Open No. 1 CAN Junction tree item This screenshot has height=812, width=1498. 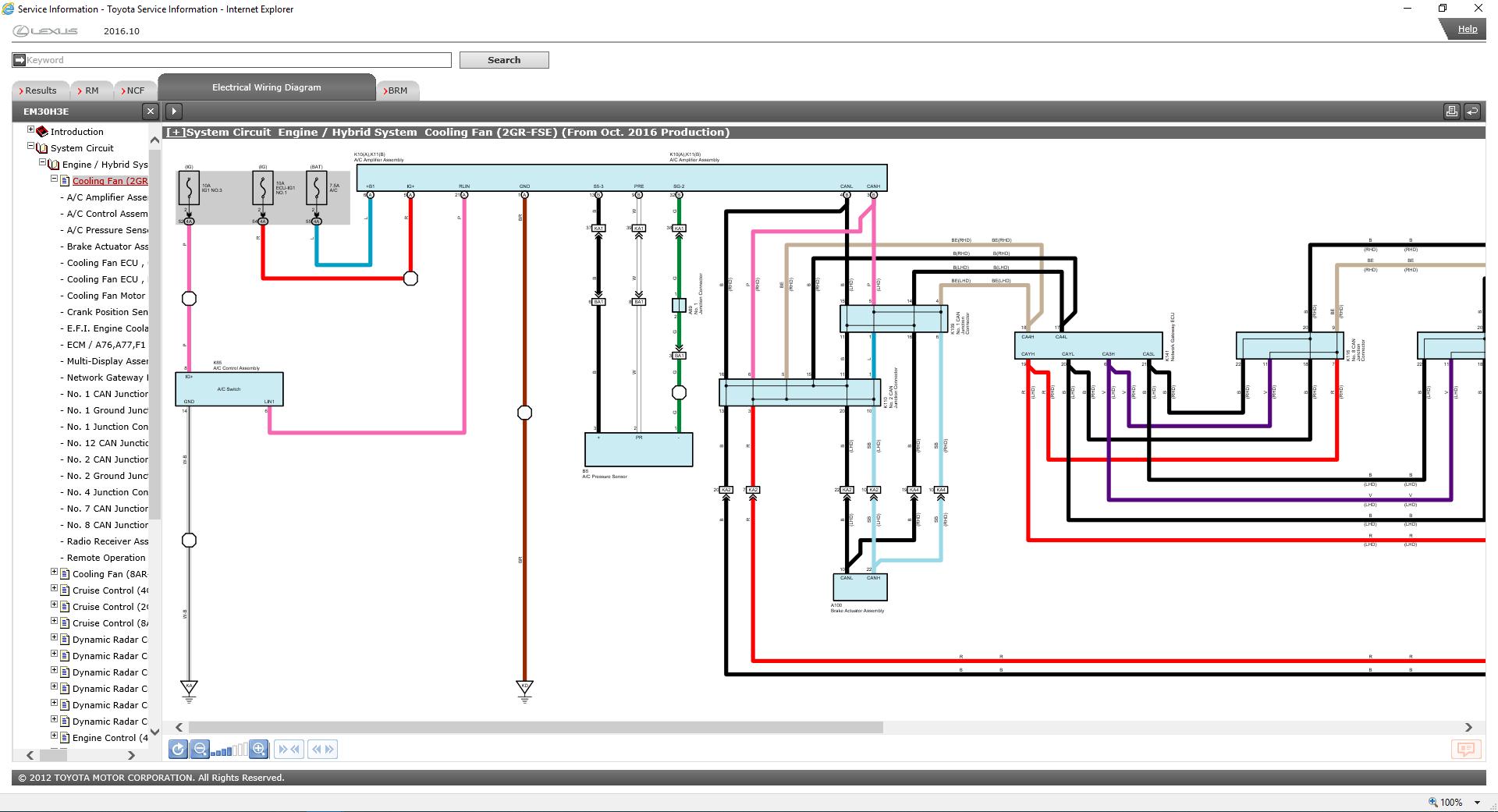(x=107, y=394)
